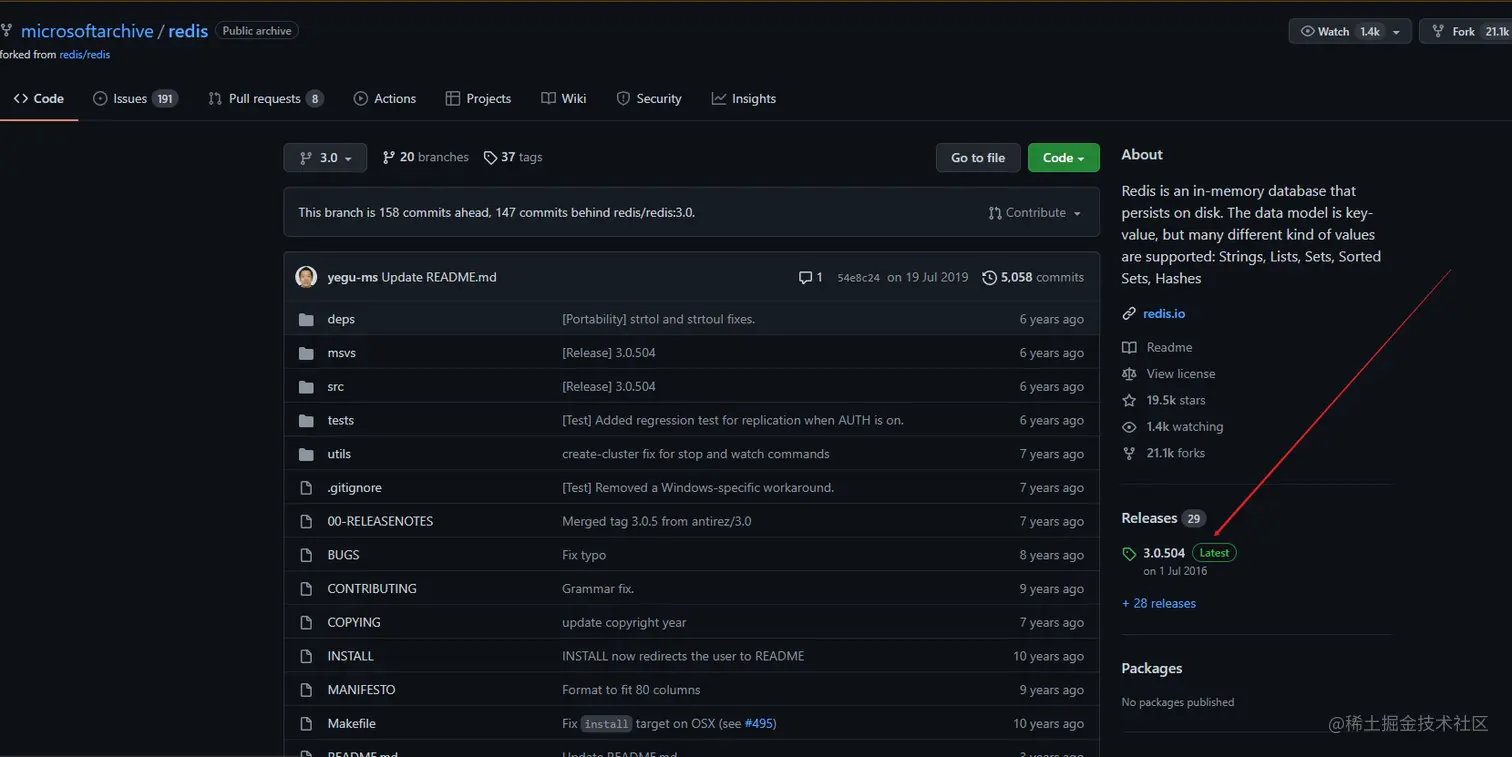This screenshot has width=1512, height=757.
Task: Open the "create-cluster fix for stop and watch commands" commit
Action: coord(696,454)
